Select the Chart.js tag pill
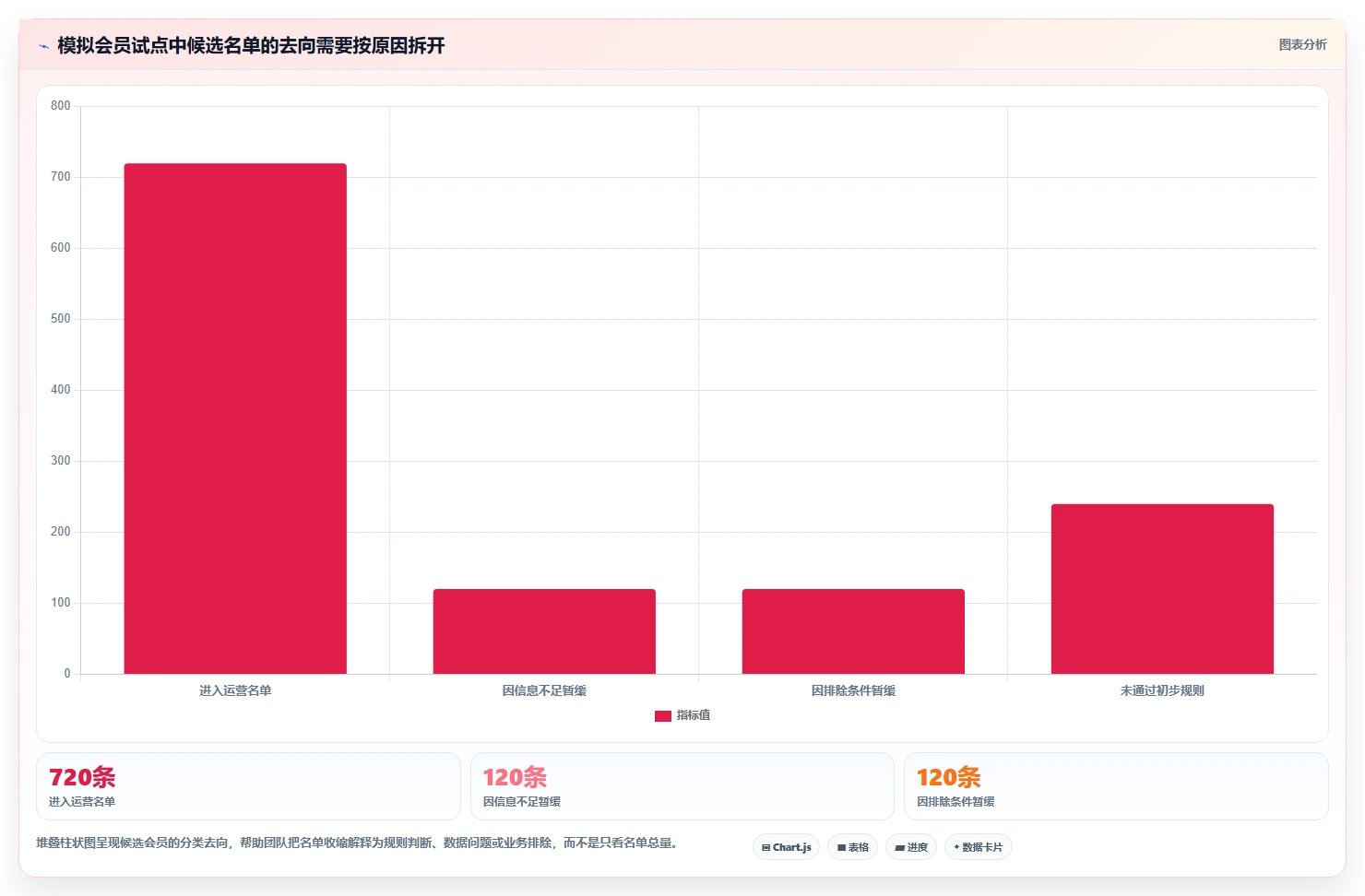This screenshot has height=896, width=1365. 786,847
